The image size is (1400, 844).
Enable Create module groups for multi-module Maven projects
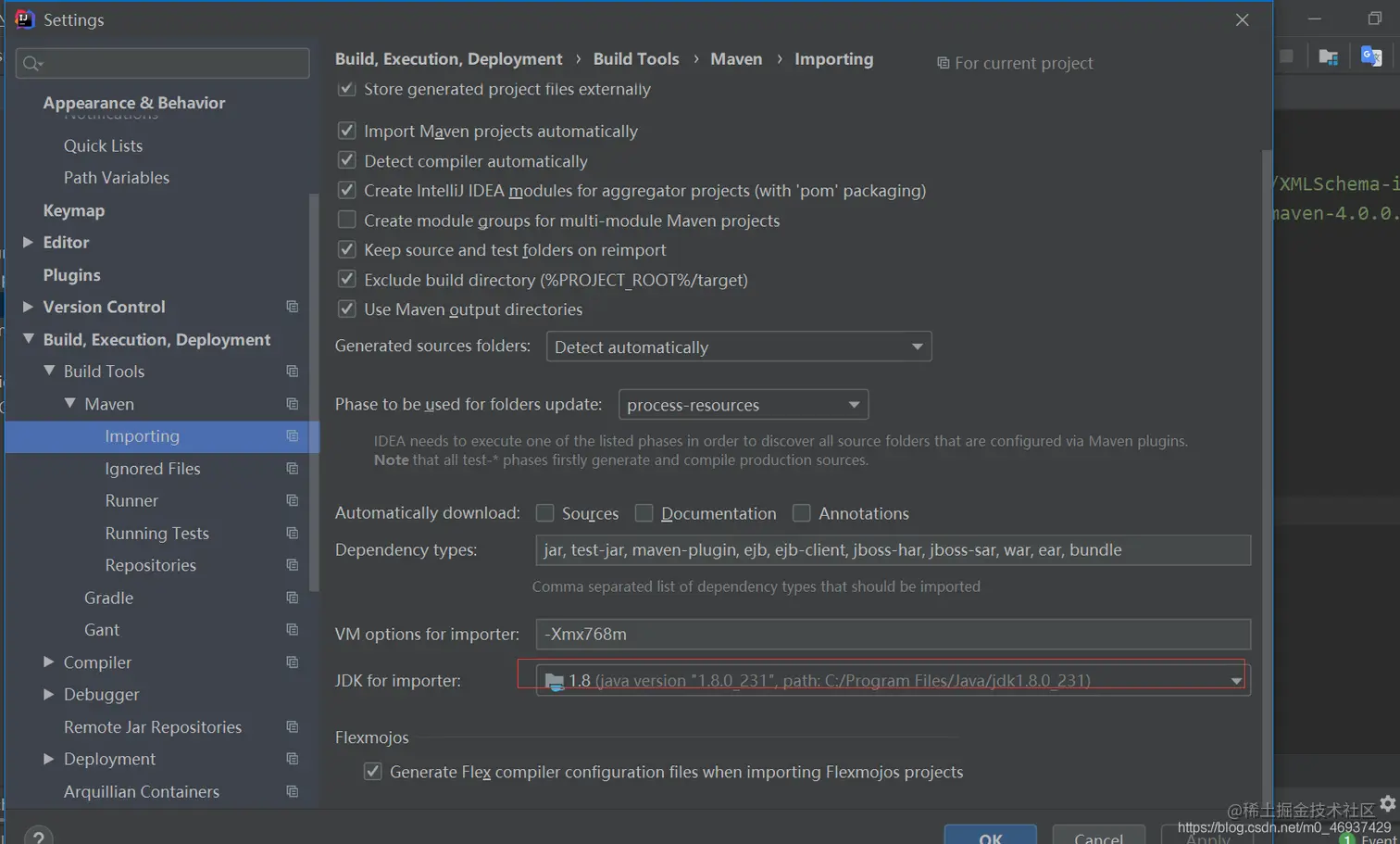click(346, 220)
